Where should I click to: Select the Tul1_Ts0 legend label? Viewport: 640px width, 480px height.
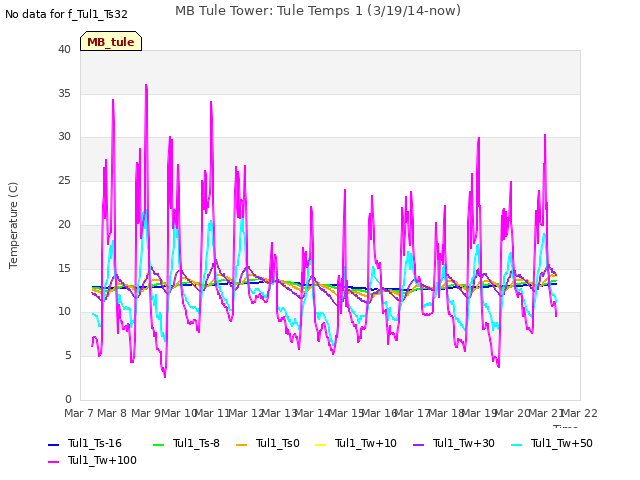[x=278, y=443]
